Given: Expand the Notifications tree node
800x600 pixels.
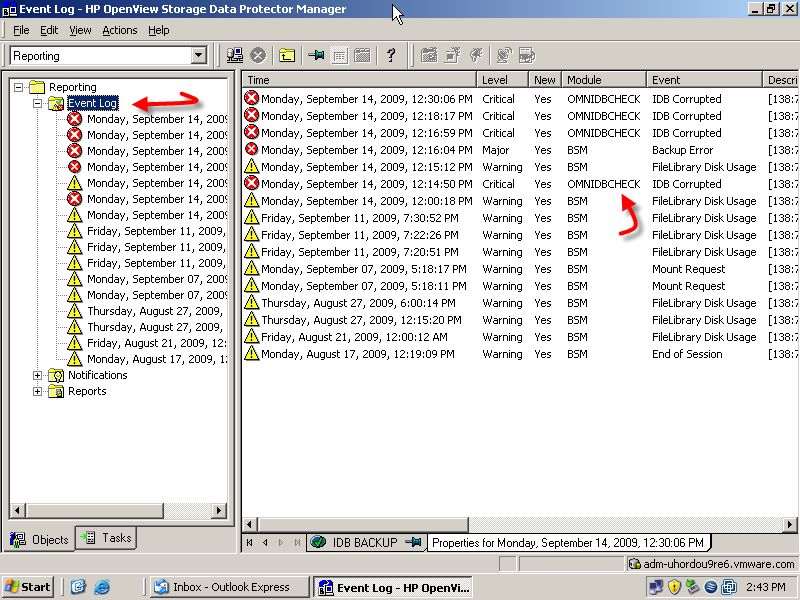Looking at the screenshot, I should point(37,376).
